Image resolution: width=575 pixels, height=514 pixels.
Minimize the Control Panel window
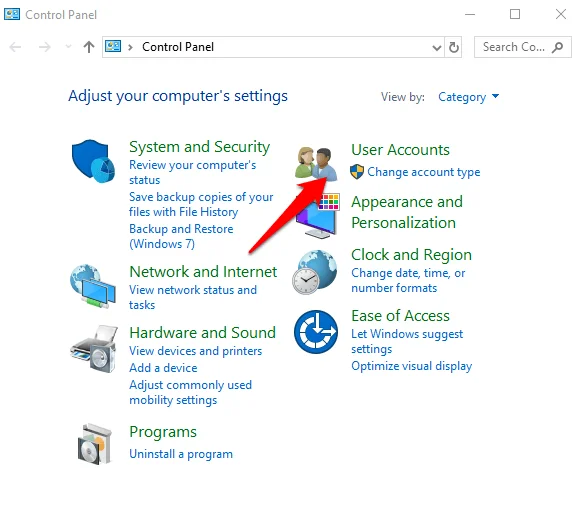click(470, 14)
